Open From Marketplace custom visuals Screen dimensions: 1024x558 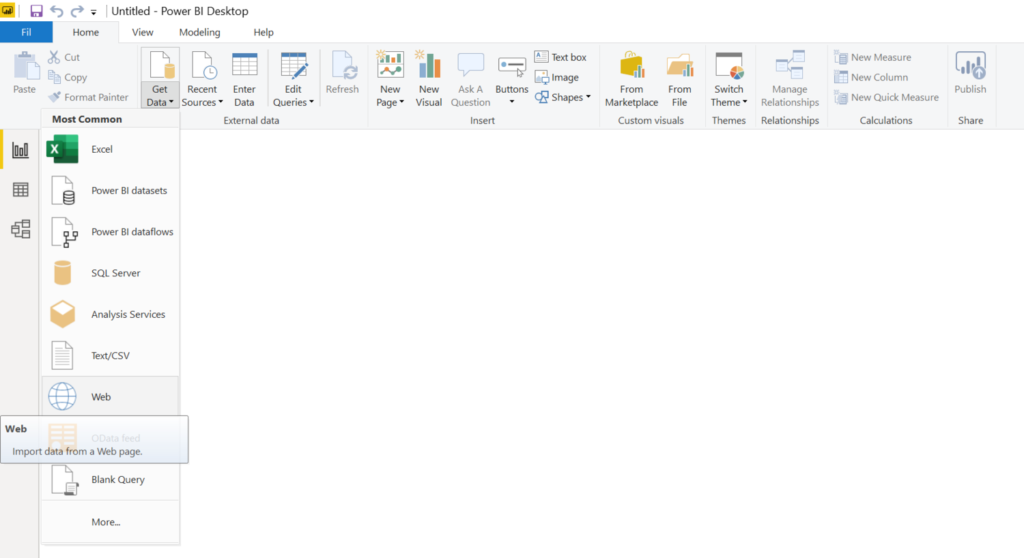point(631,67)
